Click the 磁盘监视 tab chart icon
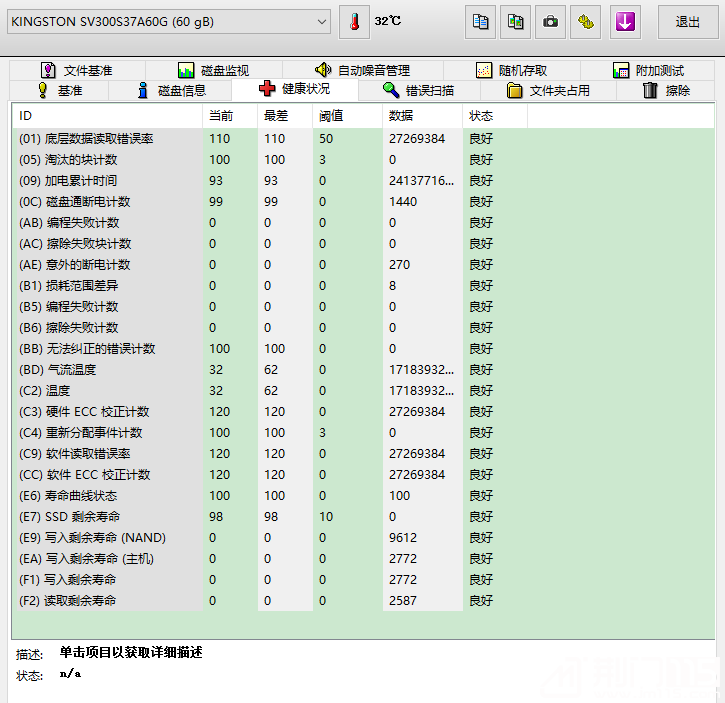This screenshot has width=725, height=703. (x=186, y=70)
